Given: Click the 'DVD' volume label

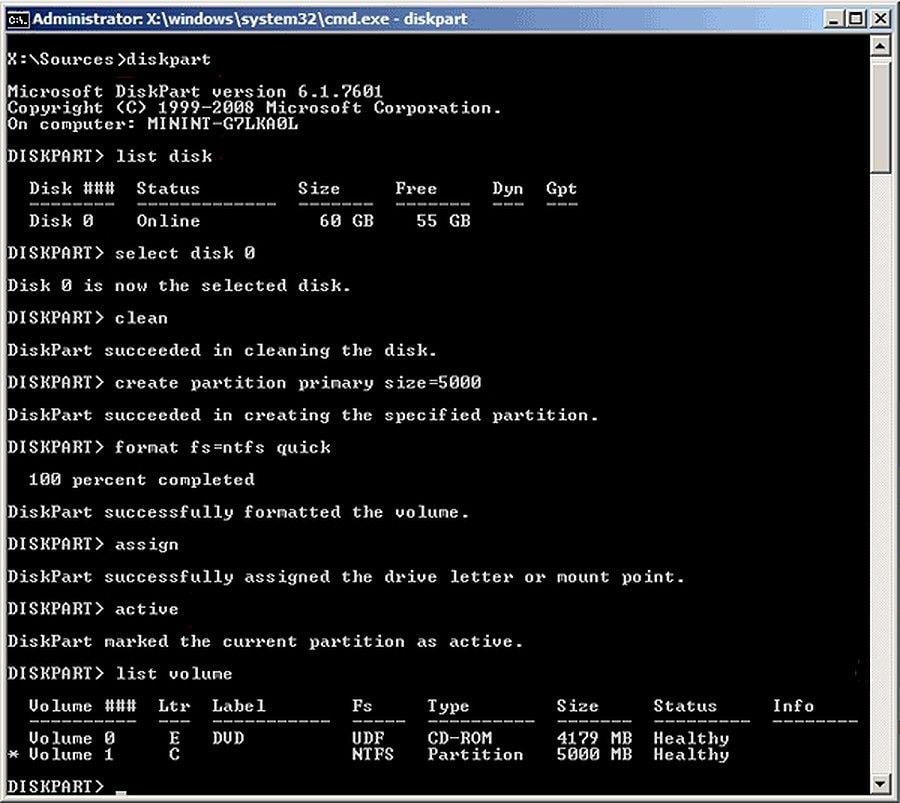Looking at the screenshot, I should click(x=228, y=738).
